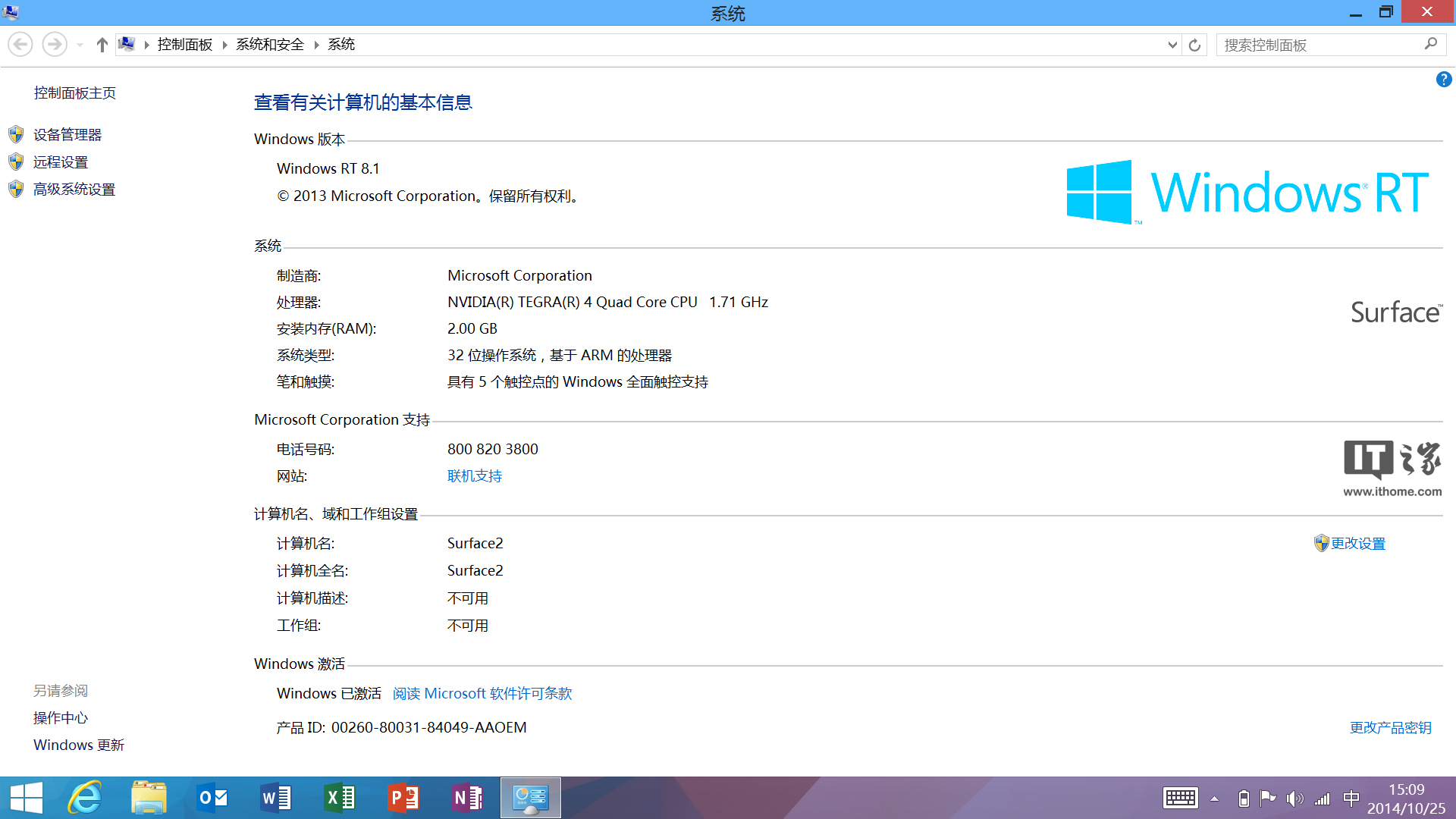
Task: Select the System control panel taskbar button
Action: coord(531,798)
